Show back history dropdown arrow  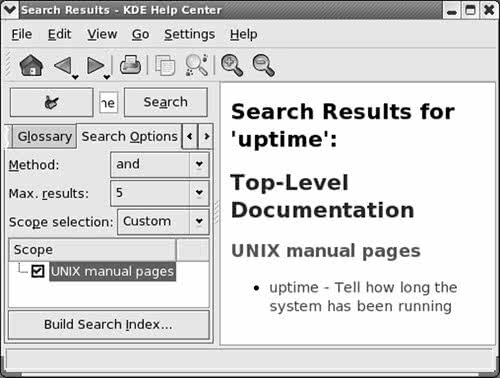pyautogui.click(x=75, y=77)
